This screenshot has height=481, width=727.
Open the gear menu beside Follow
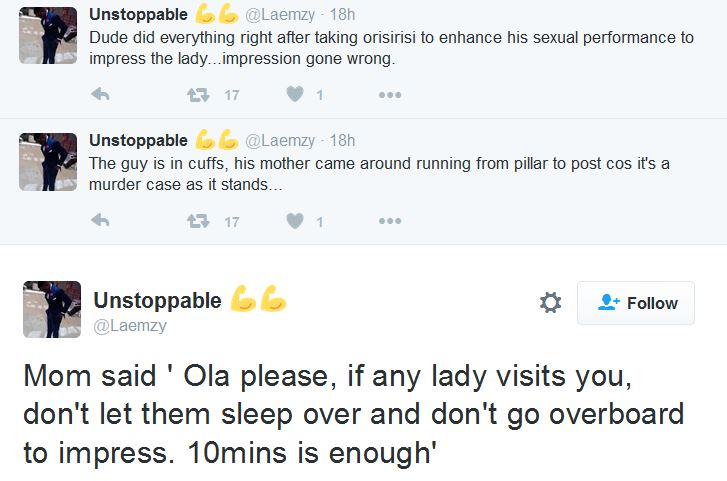pyautogui.click(x=550, y=303)
